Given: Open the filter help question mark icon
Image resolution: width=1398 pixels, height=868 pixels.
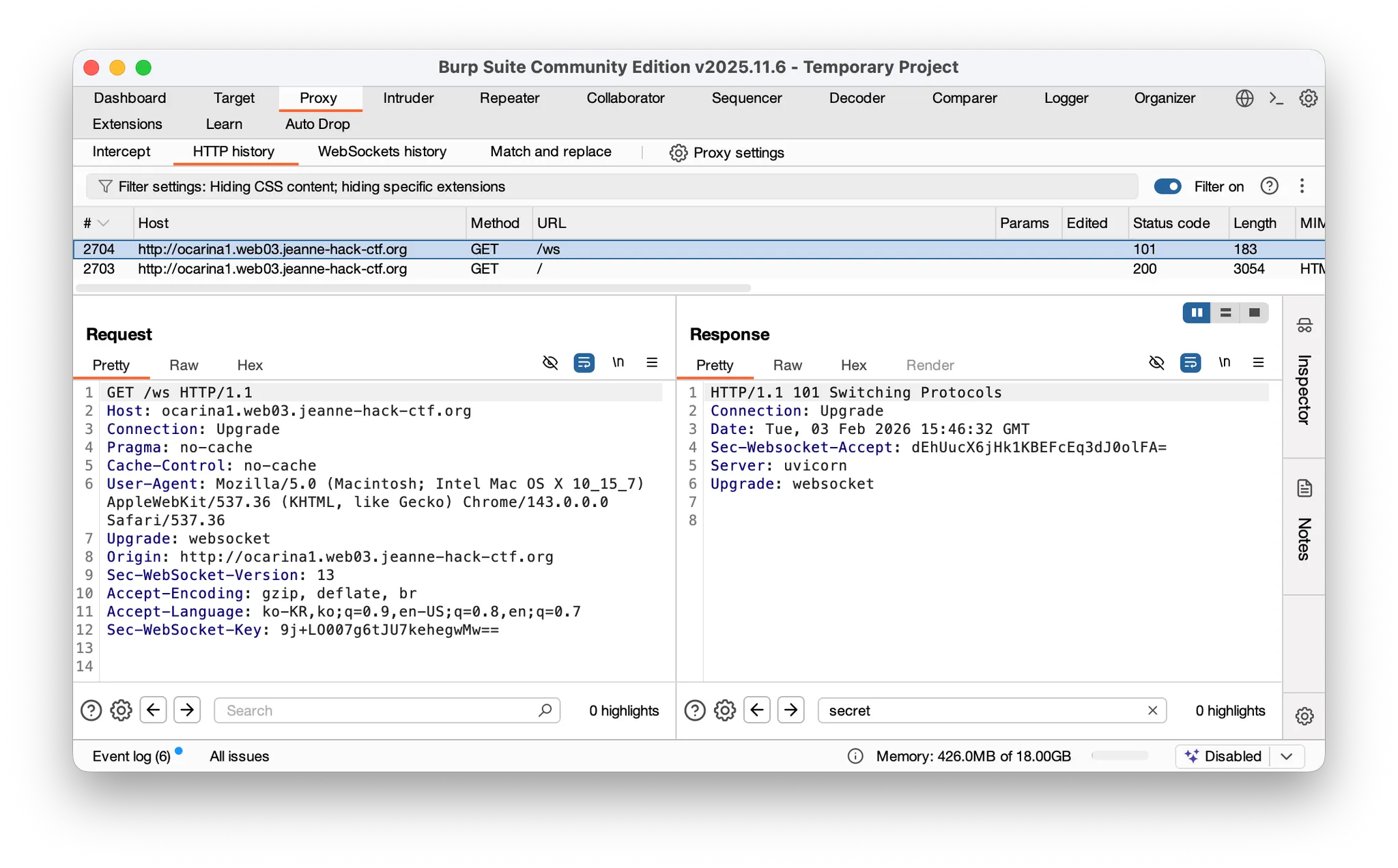Looking at the screenshot, I should point(1269,186).
